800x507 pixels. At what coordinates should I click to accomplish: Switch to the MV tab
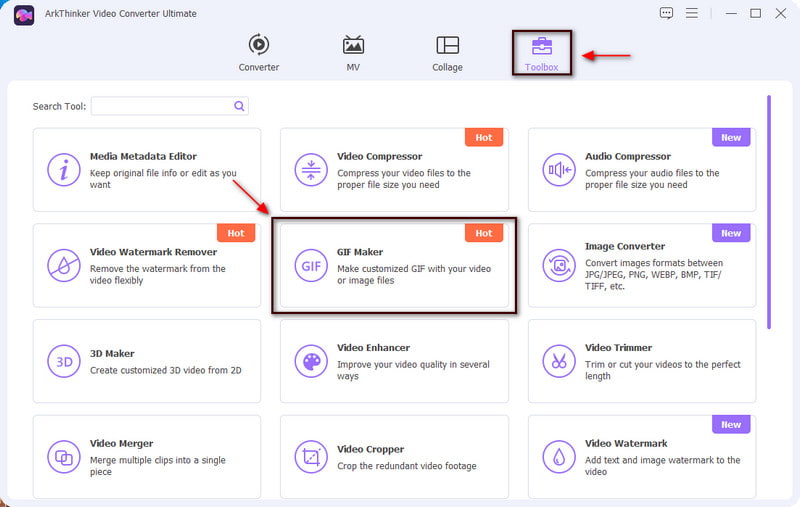pos(353,53)
